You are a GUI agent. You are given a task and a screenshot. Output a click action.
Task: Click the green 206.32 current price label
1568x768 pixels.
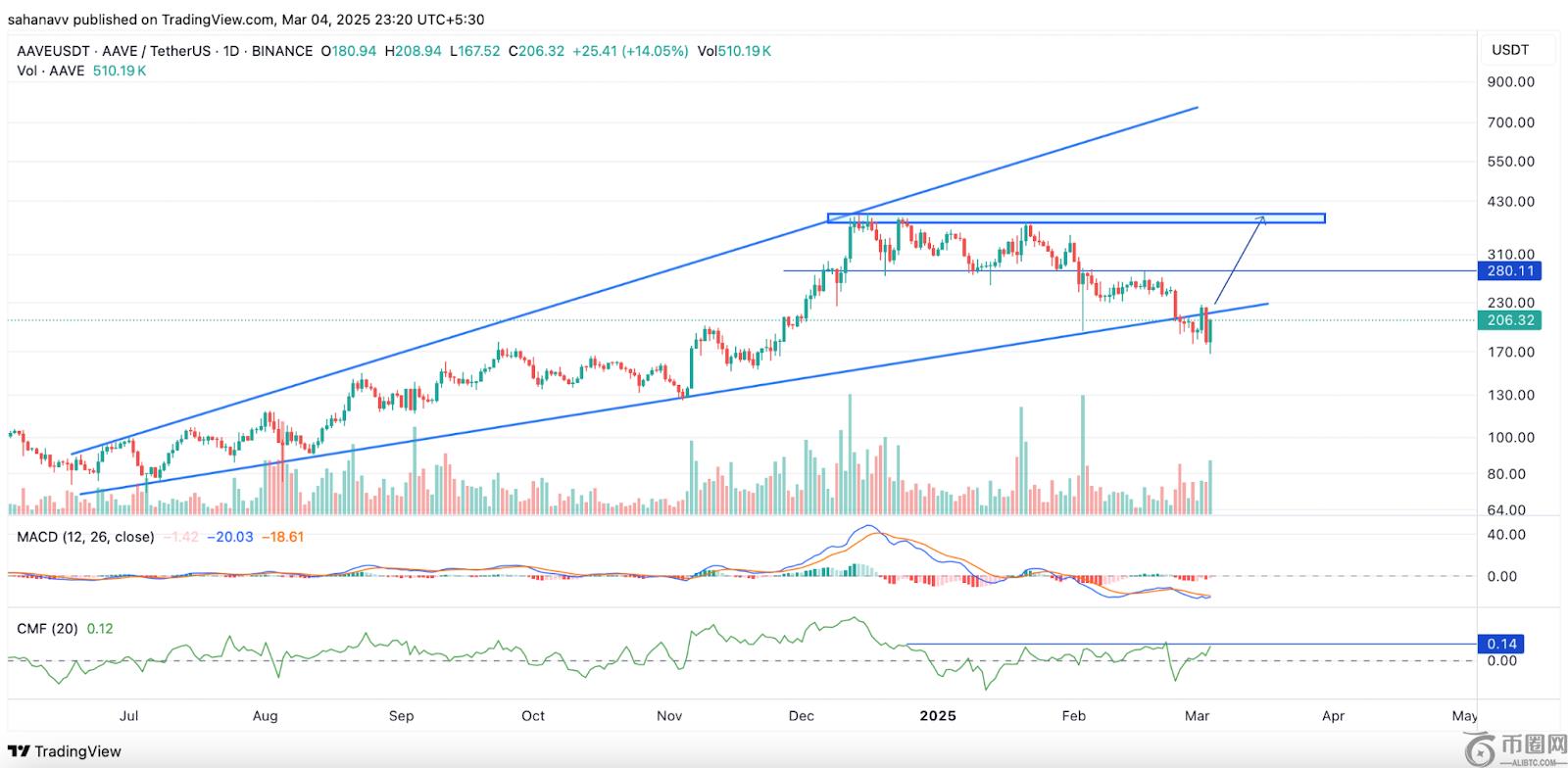click(1509, 320)
